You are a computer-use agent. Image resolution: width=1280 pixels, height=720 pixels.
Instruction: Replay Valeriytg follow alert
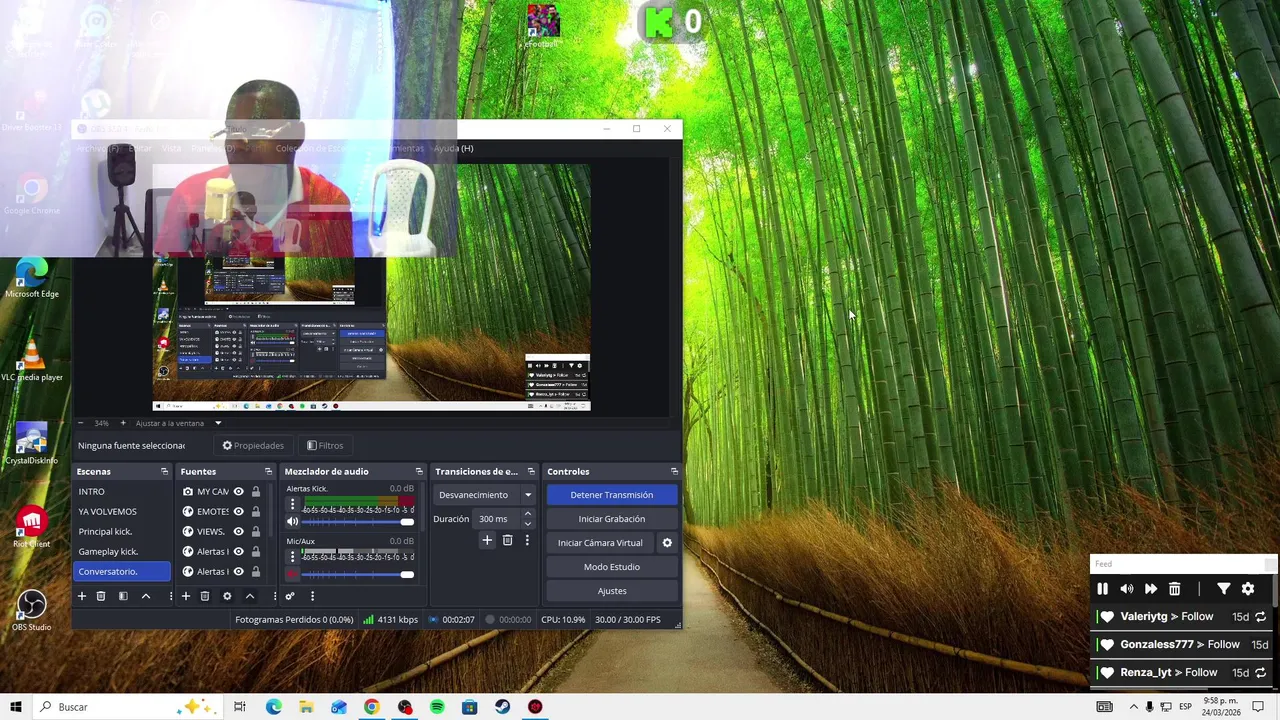pos(1261,617)
